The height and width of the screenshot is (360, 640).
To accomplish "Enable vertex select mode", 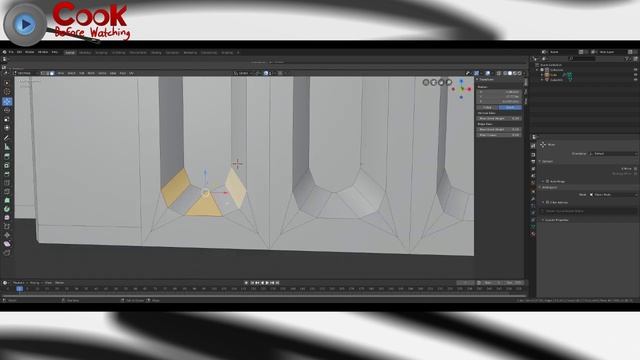I will click(42, 73).
